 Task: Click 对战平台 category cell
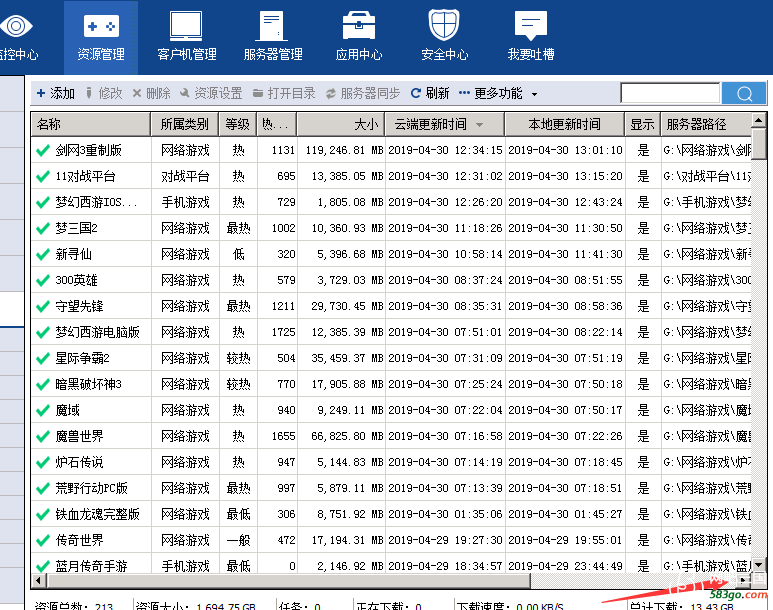click(185, 177)
